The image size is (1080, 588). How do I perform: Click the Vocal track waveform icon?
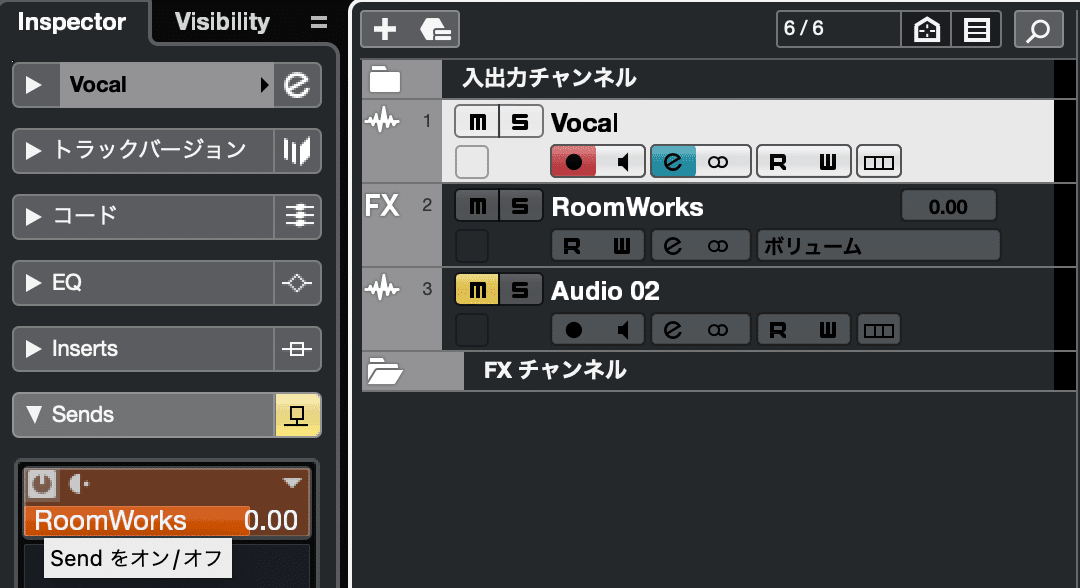(x=382, y=121)
